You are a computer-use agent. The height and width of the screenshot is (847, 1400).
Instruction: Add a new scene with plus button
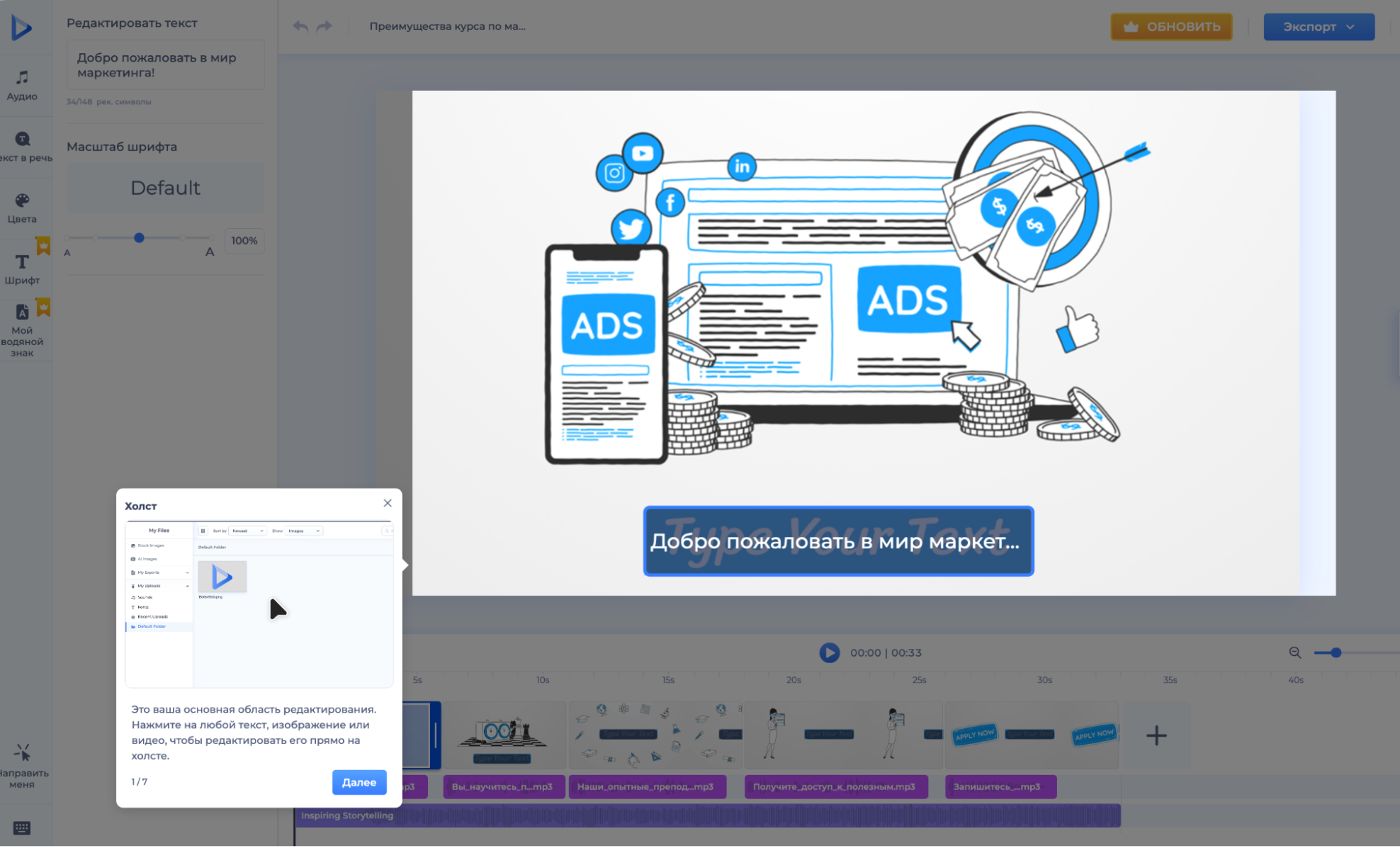pos(1156,735)
